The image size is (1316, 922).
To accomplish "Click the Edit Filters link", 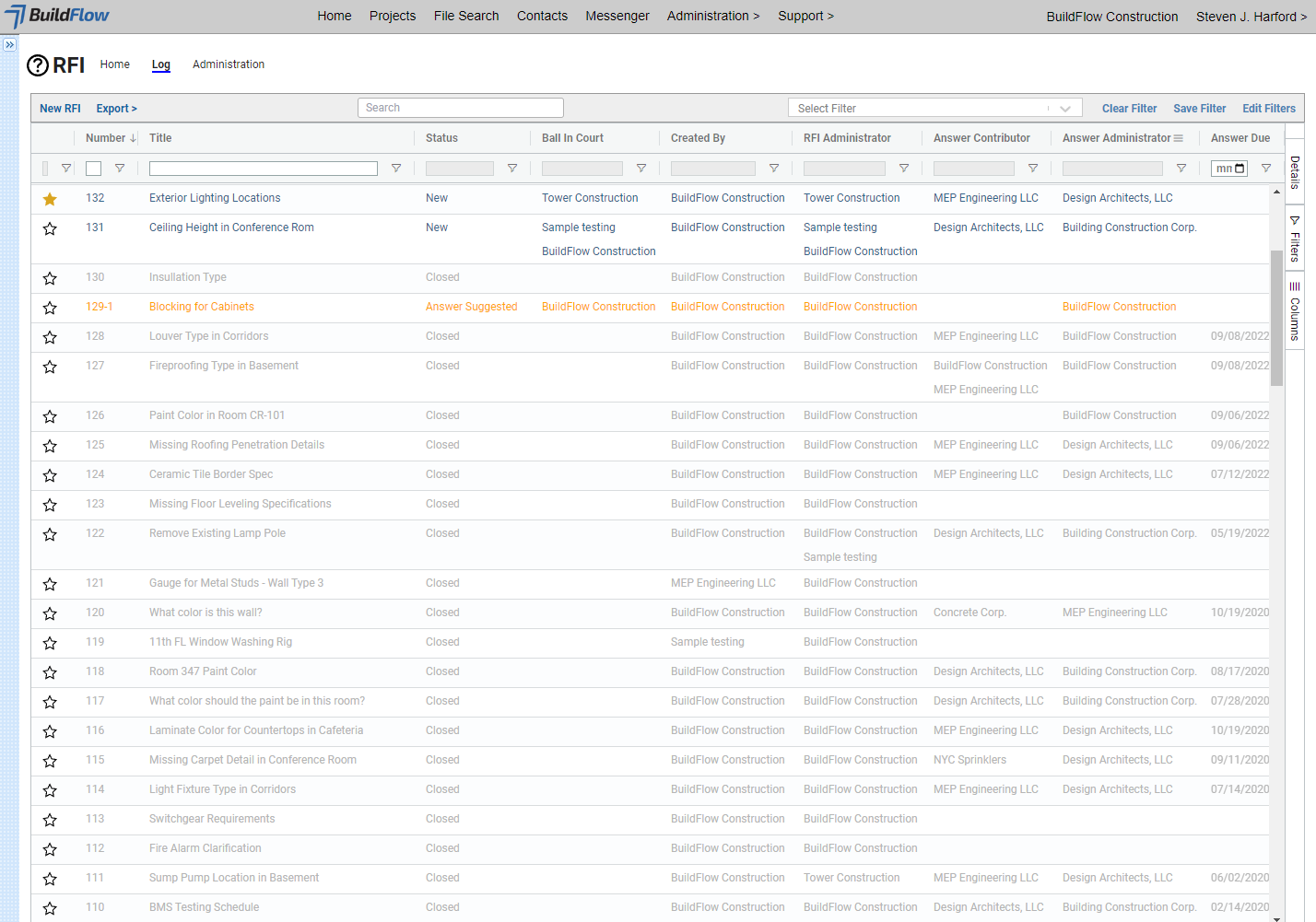I will [1269, 109].
